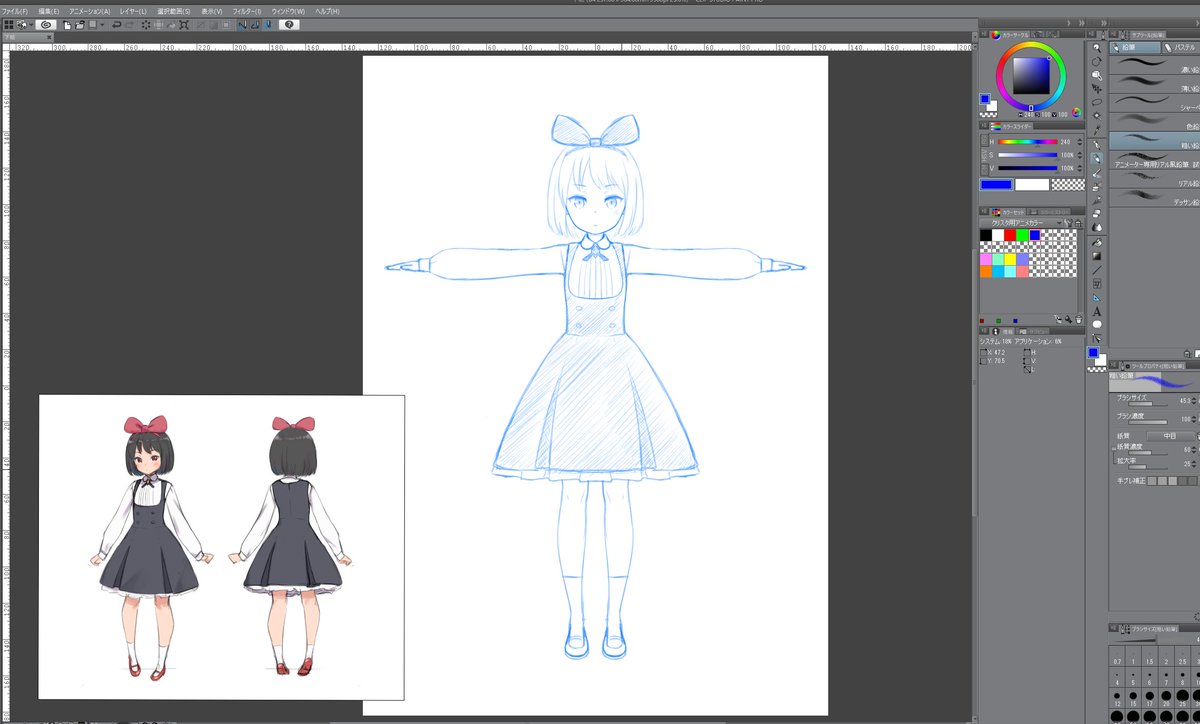The height and width of the screenshot is (724, 1200).
Task: Switch to the Pencil sub tool tab
Action: pos(1134,48)
